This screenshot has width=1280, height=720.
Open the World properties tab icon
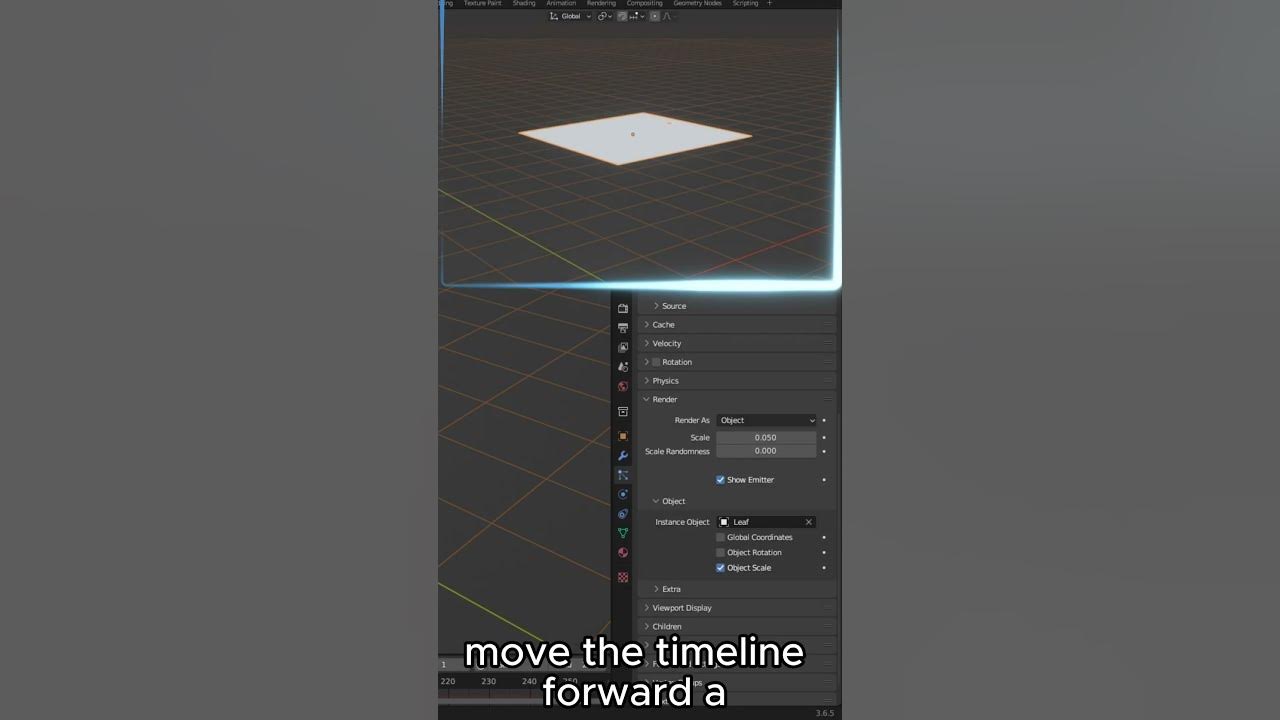click(x=623, y=386)
